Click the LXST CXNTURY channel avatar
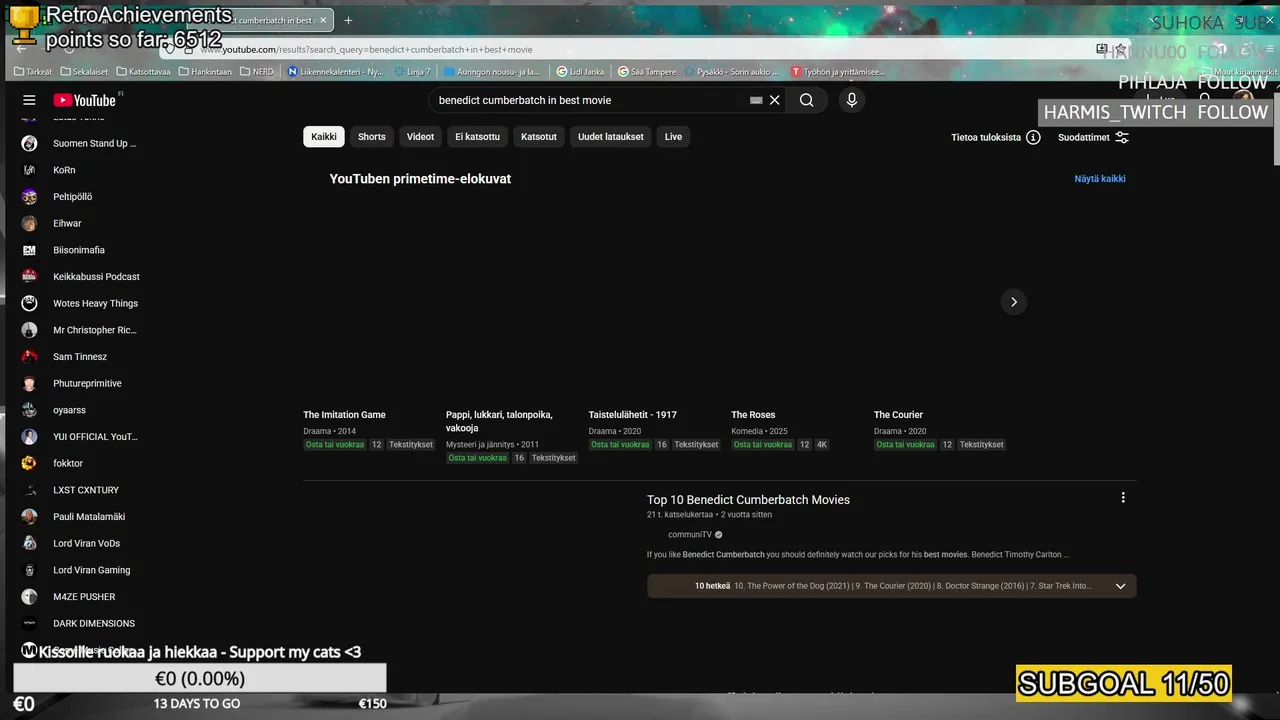Viewport: 1280px width, 720px height. 30,490
